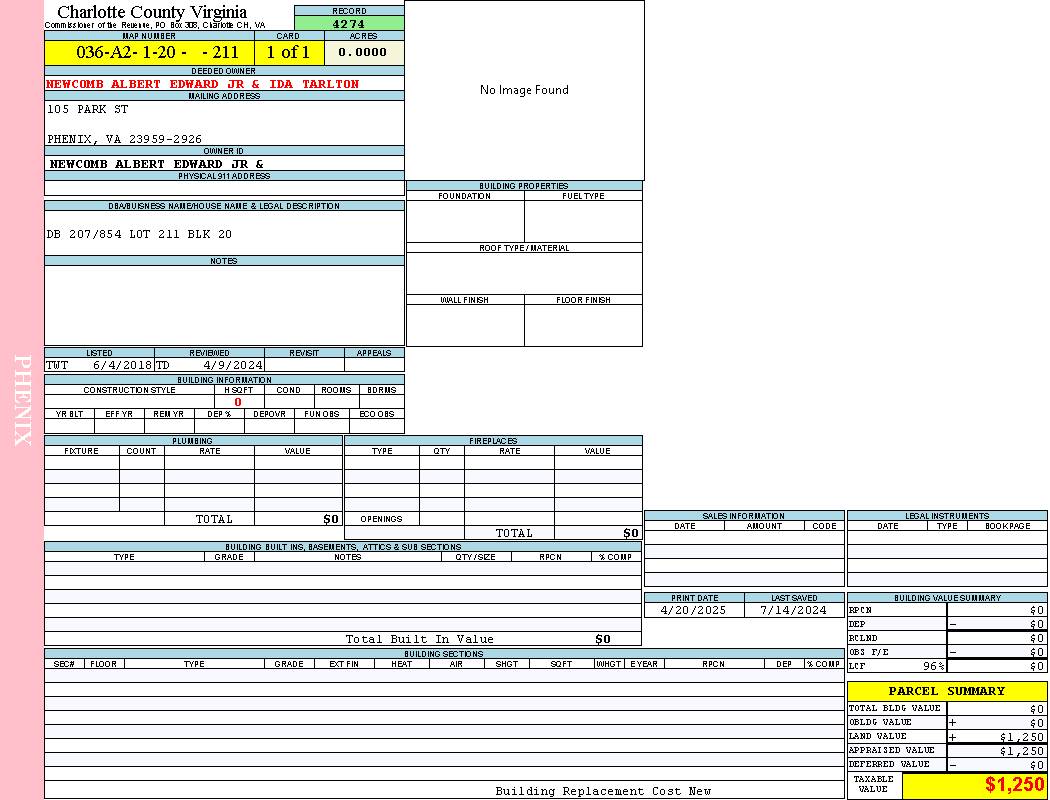Click the Total Built In Value $0

click(602, 639)
